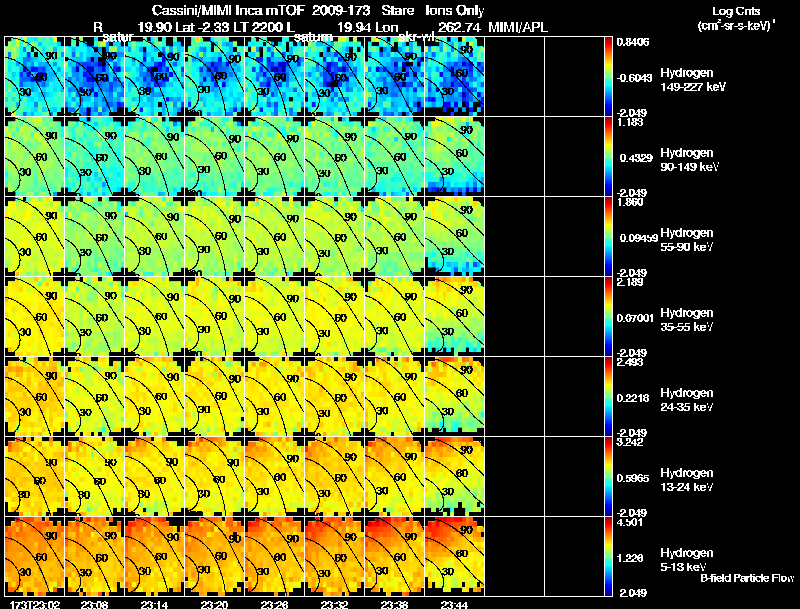
Task: Click the 'Ions Only' header text
Action: [x=455, y=10]
